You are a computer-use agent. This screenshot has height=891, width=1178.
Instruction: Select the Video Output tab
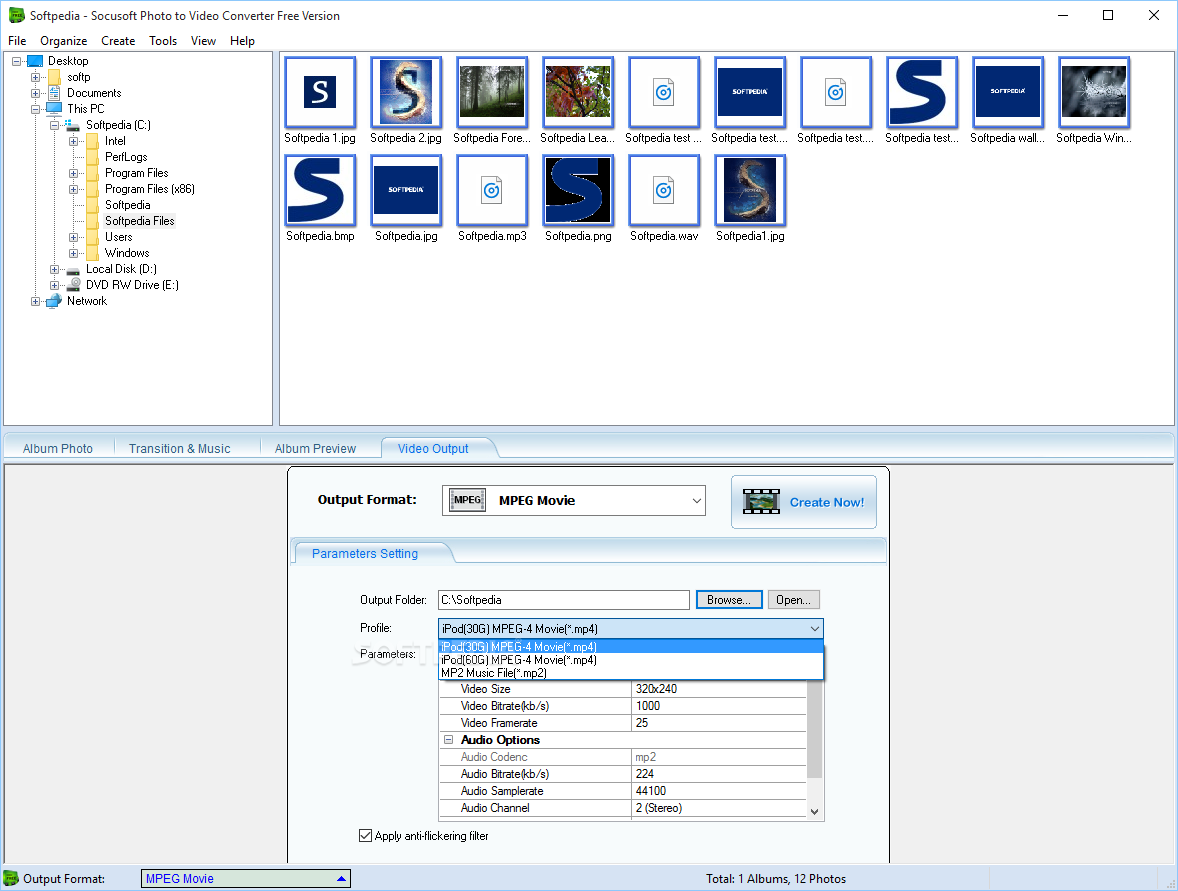pyautogui.click(x=433, y=449)
